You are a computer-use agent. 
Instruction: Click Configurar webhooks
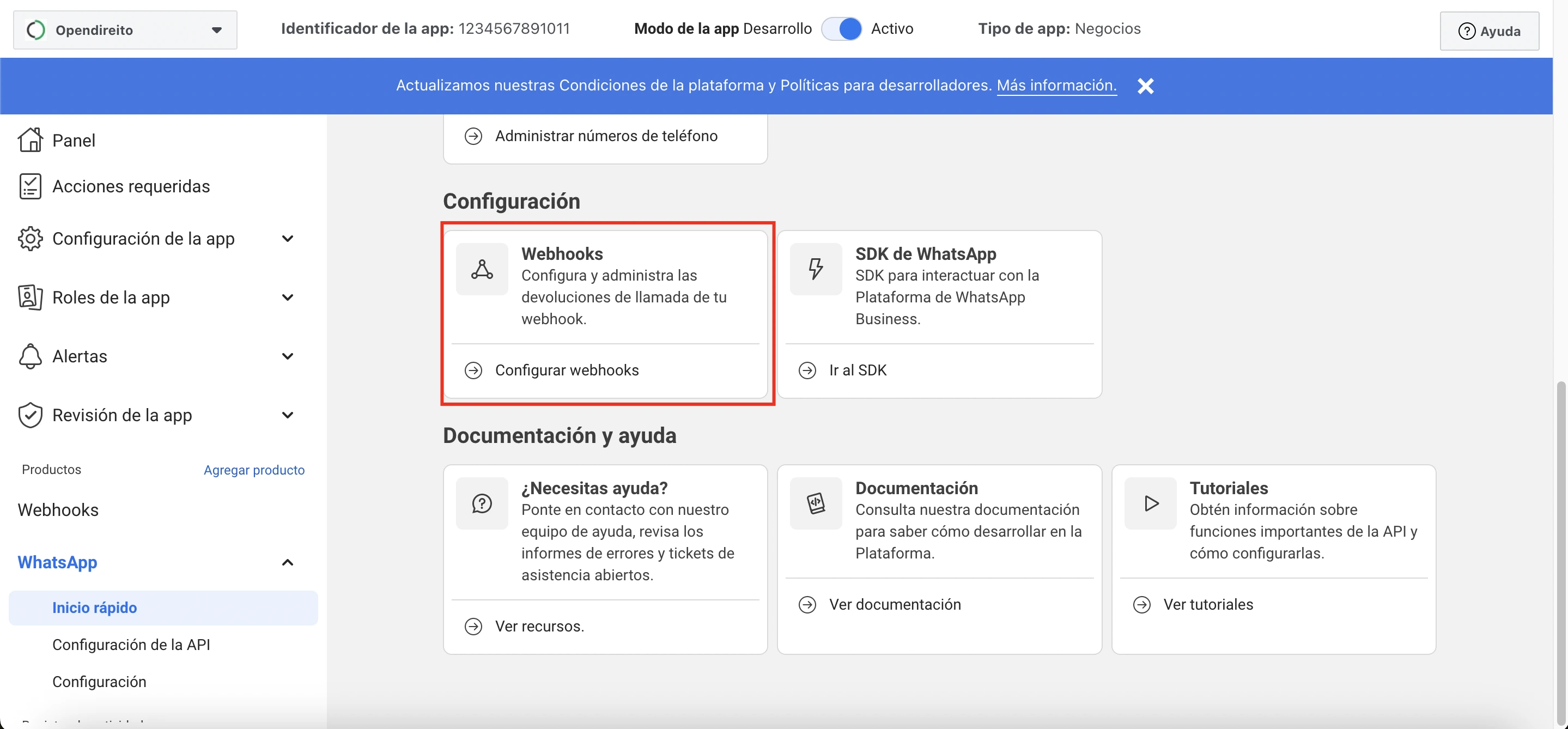pyautogui.click(x=566, y=369)
